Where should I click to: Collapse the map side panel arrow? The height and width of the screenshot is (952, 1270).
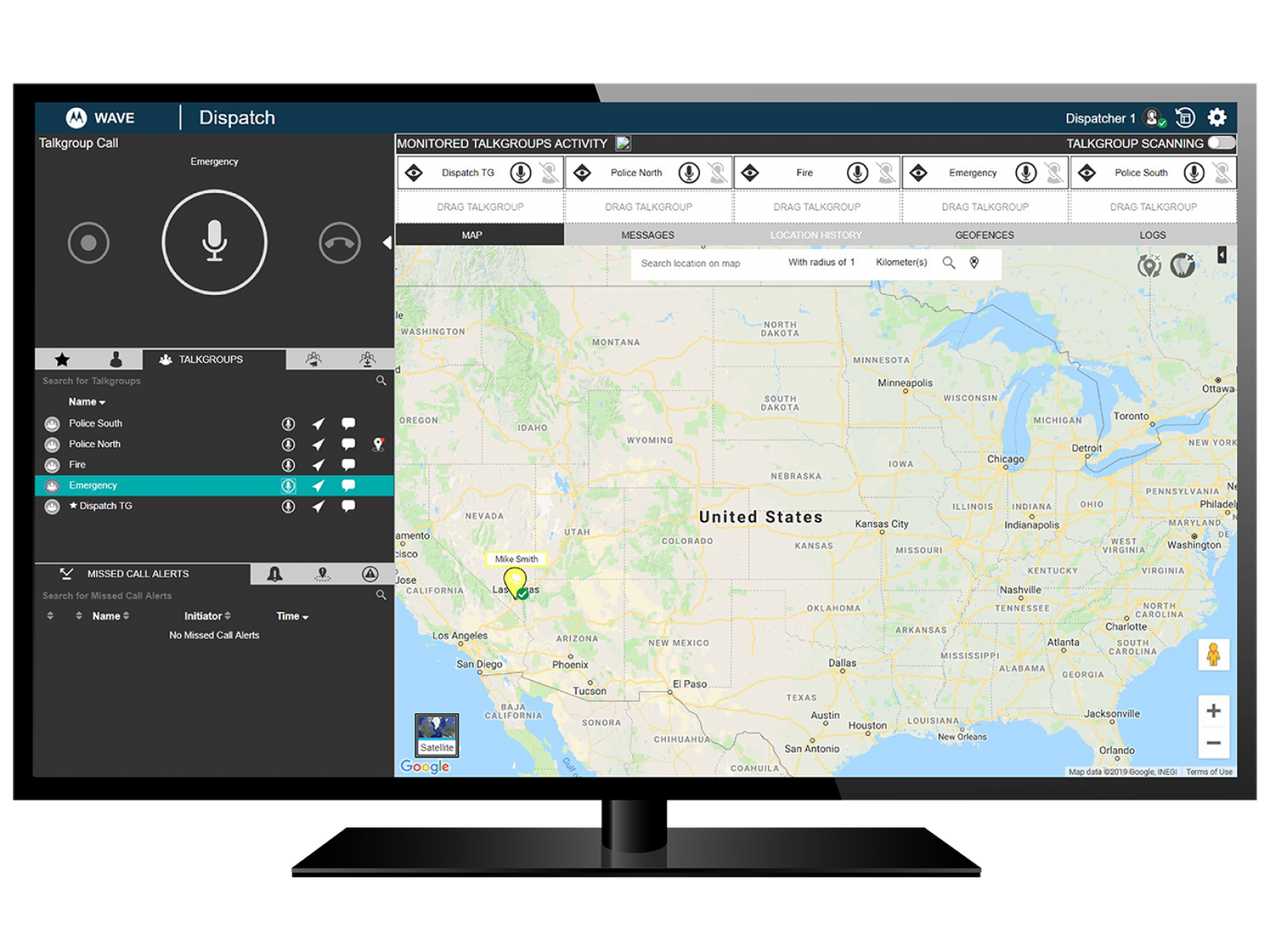1223,255
